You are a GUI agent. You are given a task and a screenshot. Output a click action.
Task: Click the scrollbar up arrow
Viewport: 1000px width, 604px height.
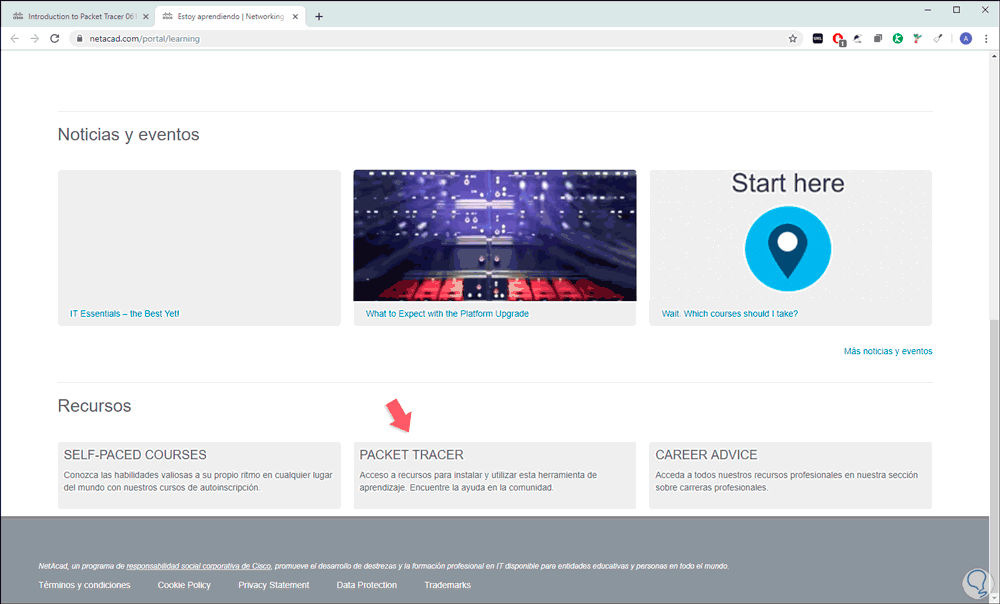point(994,56)
